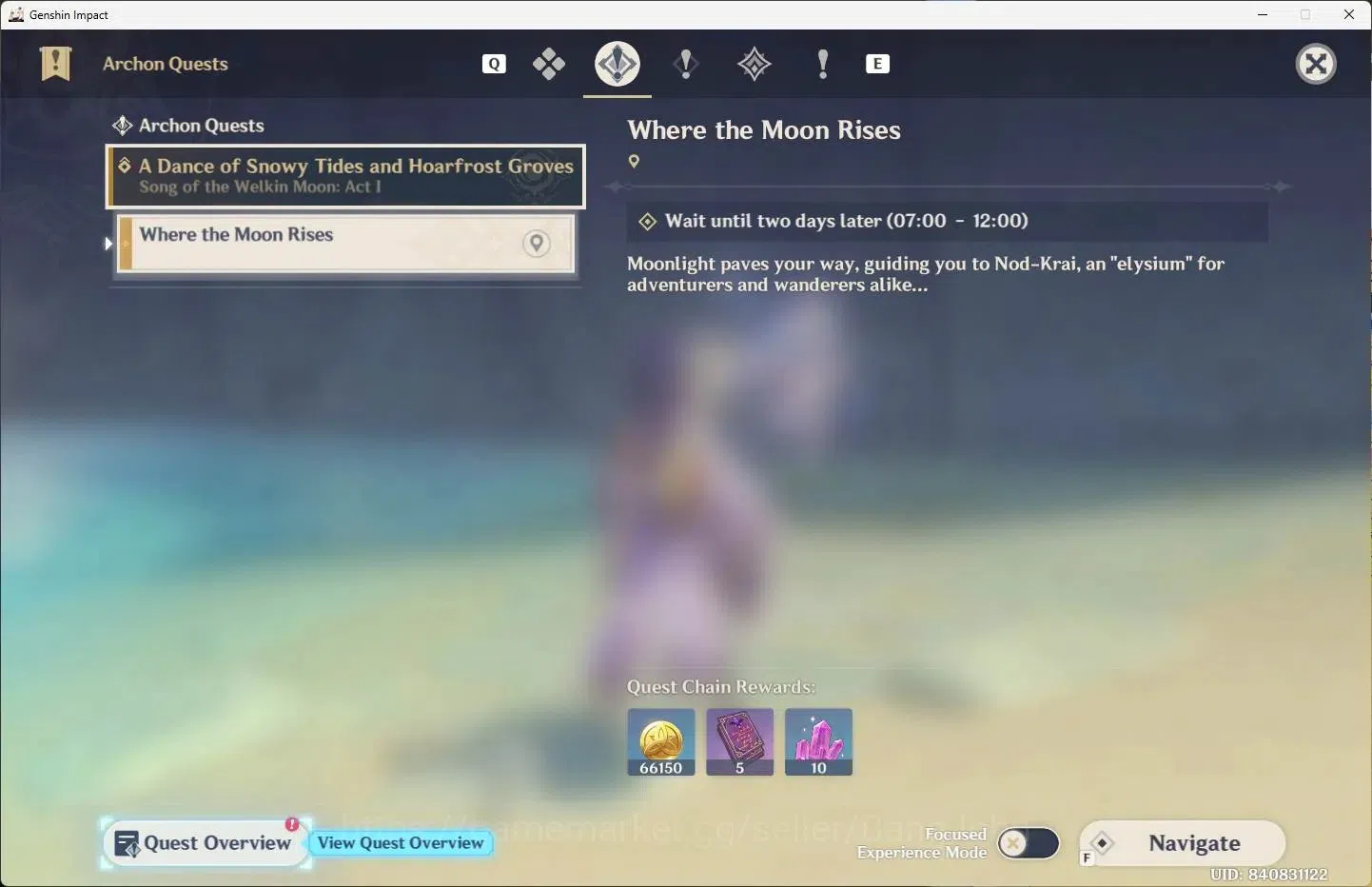Open the Story Quests exclamation-diamond filter
The image size is (1372, 887).
point(686,64)
